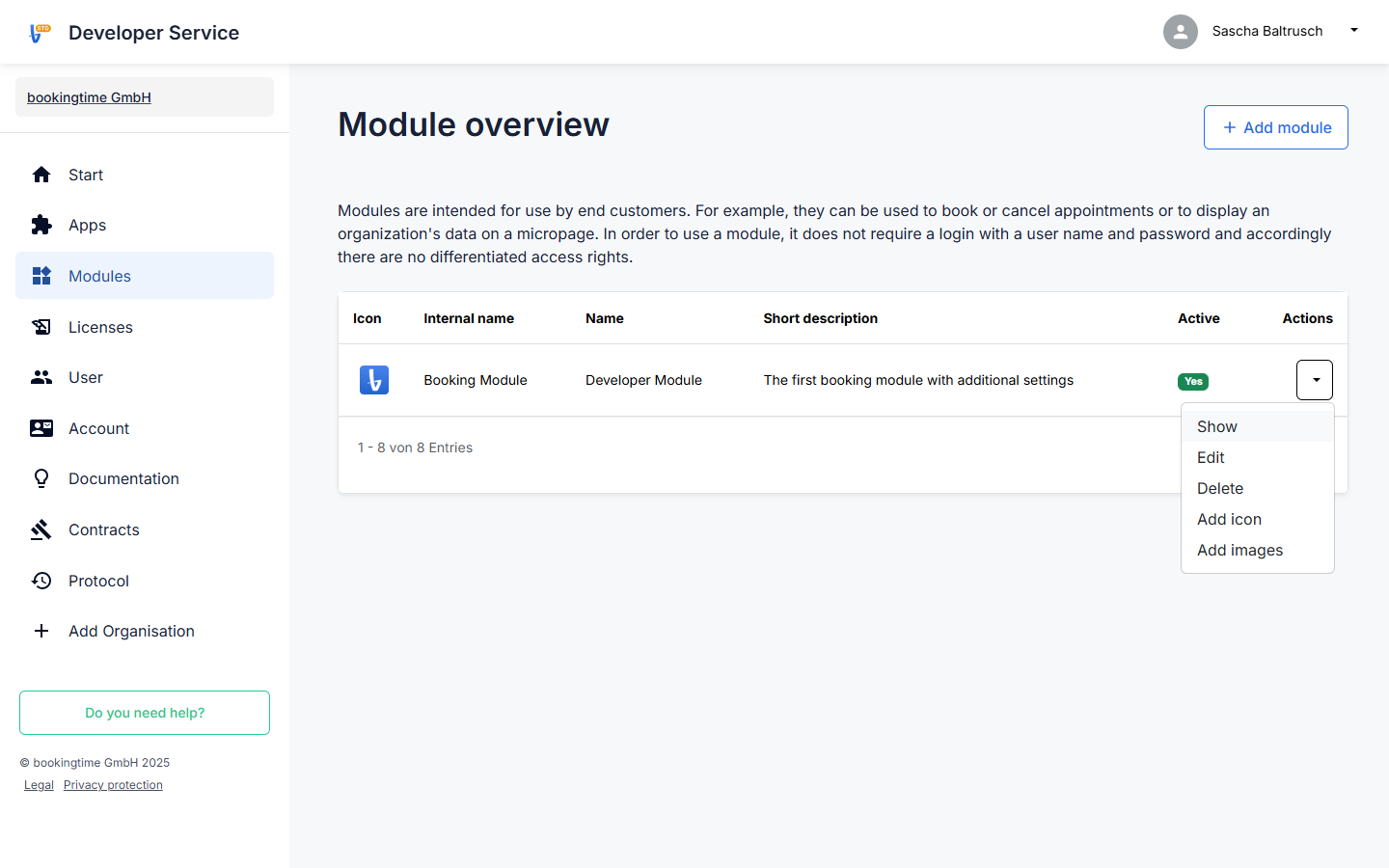The image size is (1389, 868).
Task: Click the Contracts gavel icon
Action: (x=41, y=529)
